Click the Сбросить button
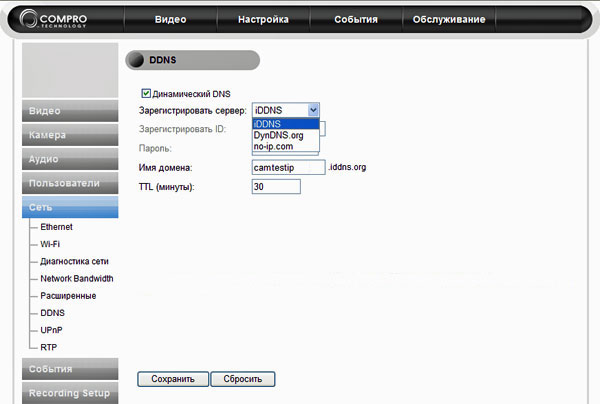The image size is (600, 404). click(243, 379)
